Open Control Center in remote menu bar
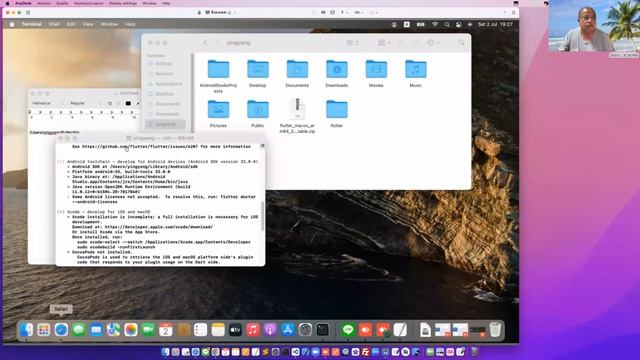Viewport: 640px width, 360px height. pos(459,24)
